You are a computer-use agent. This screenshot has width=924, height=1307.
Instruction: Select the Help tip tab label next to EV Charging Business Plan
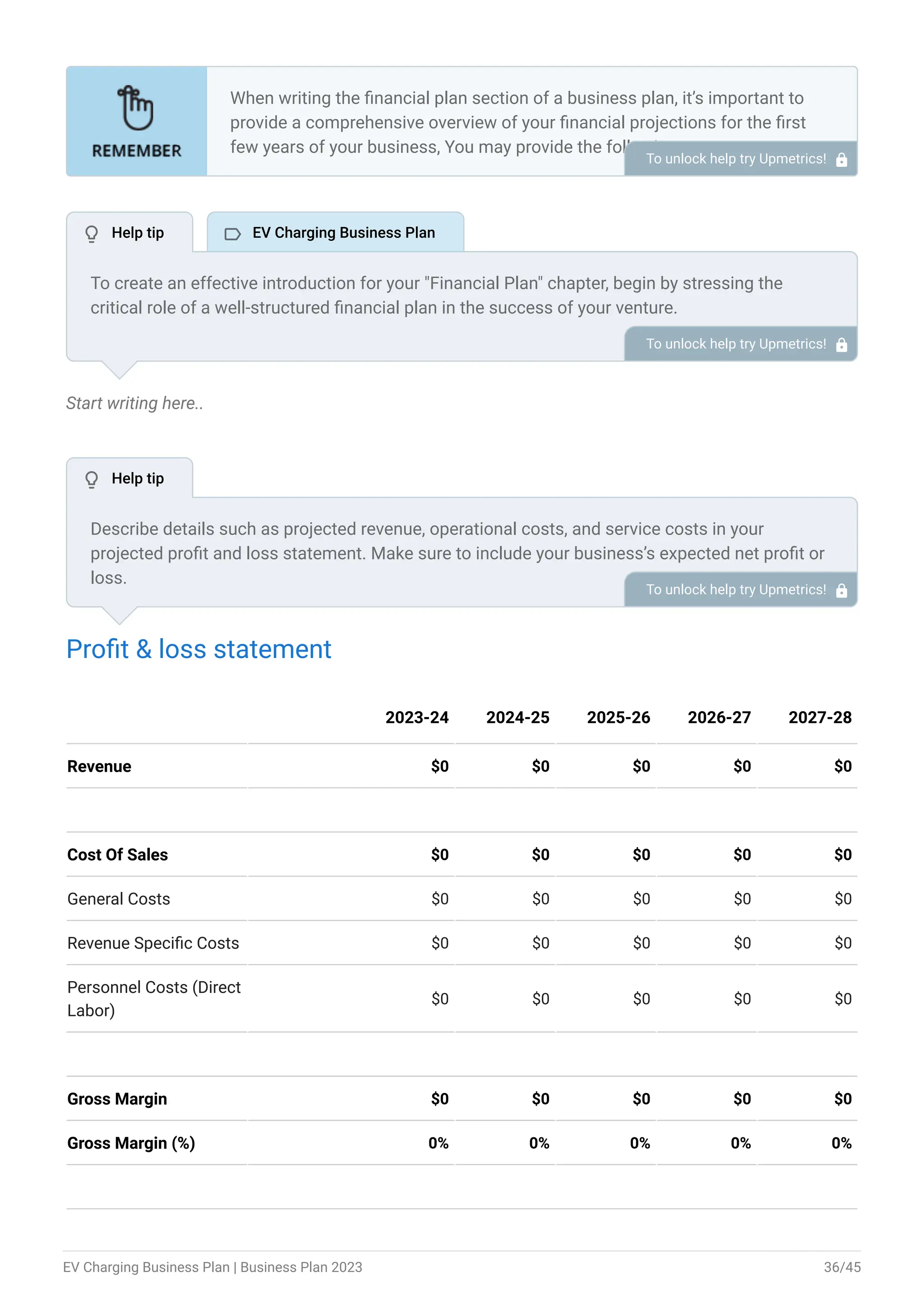click(x=137, y=233)
